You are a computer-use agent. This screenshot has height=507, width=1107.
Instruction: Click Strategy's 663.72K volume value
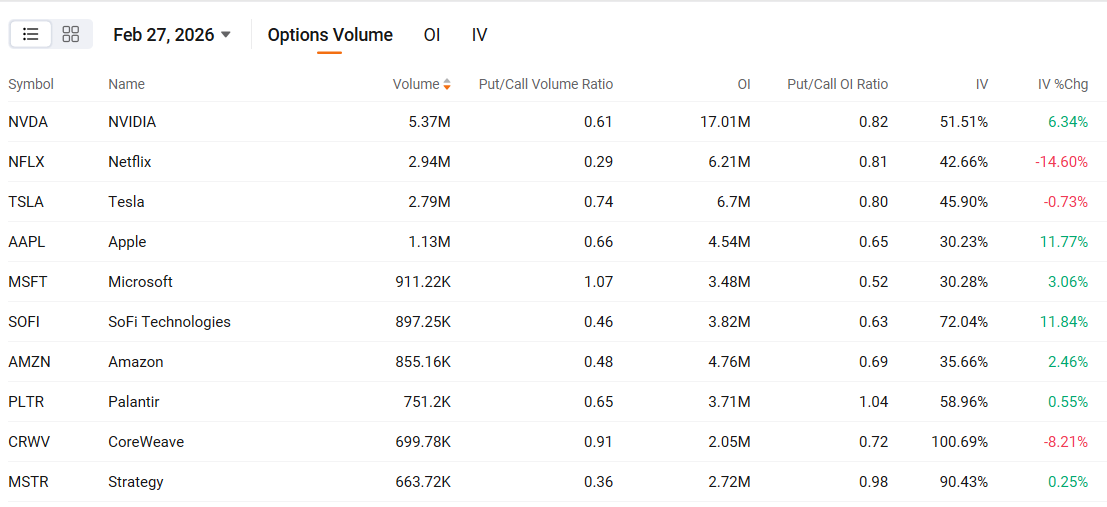(x=423, y=482)
